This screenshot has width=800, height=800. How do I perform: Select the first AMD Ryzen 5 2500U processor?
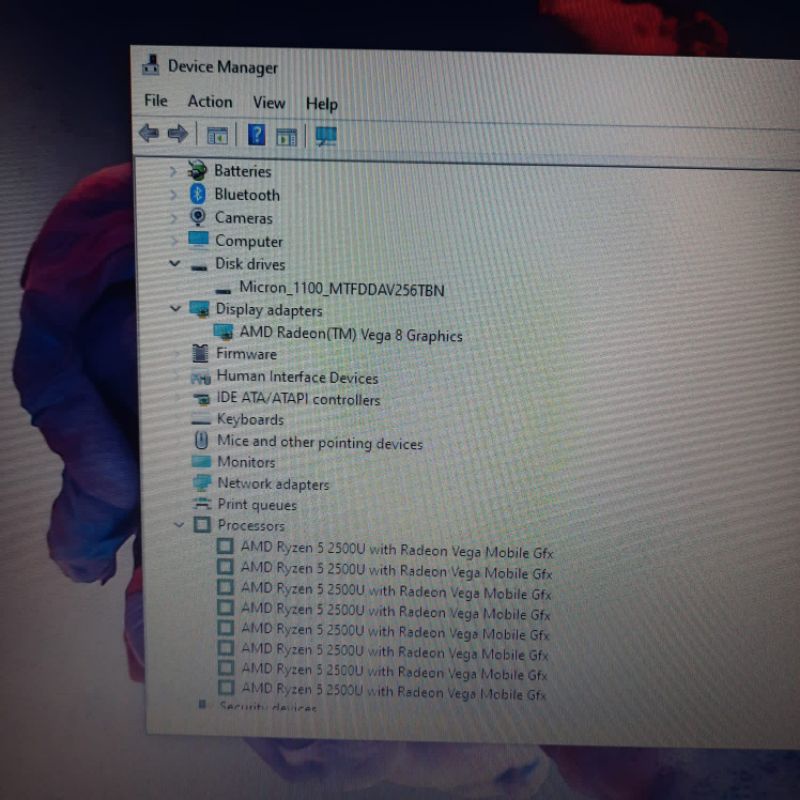[x=397, y=549]
